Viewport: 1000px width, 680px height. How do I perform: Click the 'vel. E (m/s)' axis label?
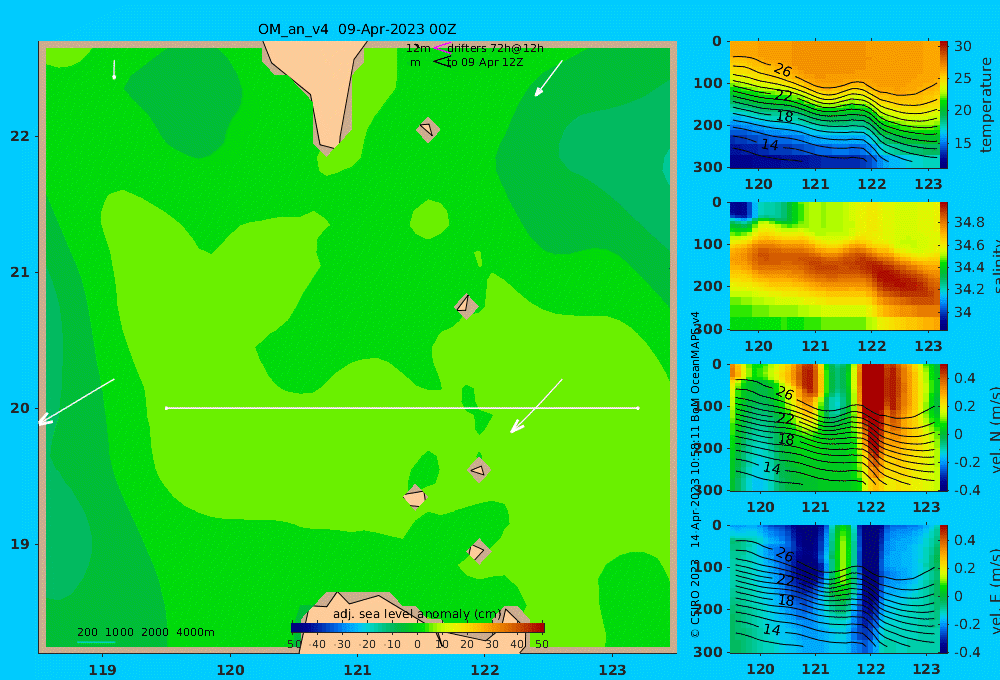[x=993, y=591]
